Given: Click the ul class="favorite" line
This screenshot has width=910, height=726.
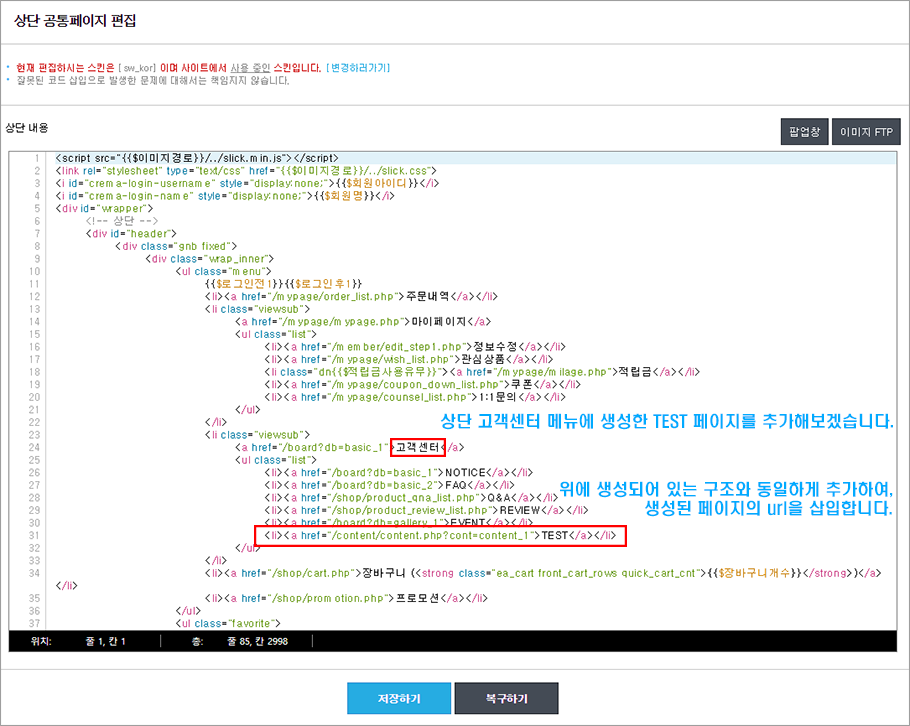Looking at the screenshot, I should click(x=228, y=623).
